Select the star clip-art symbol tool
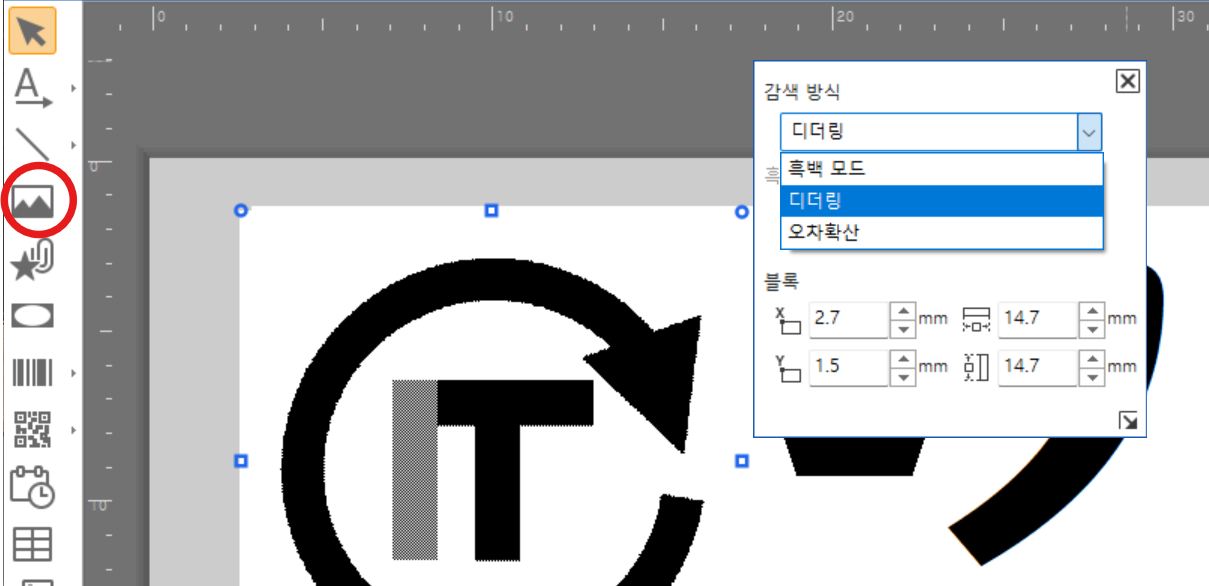The height and width of the screenshot is (586, 1209). coord(33,261)
